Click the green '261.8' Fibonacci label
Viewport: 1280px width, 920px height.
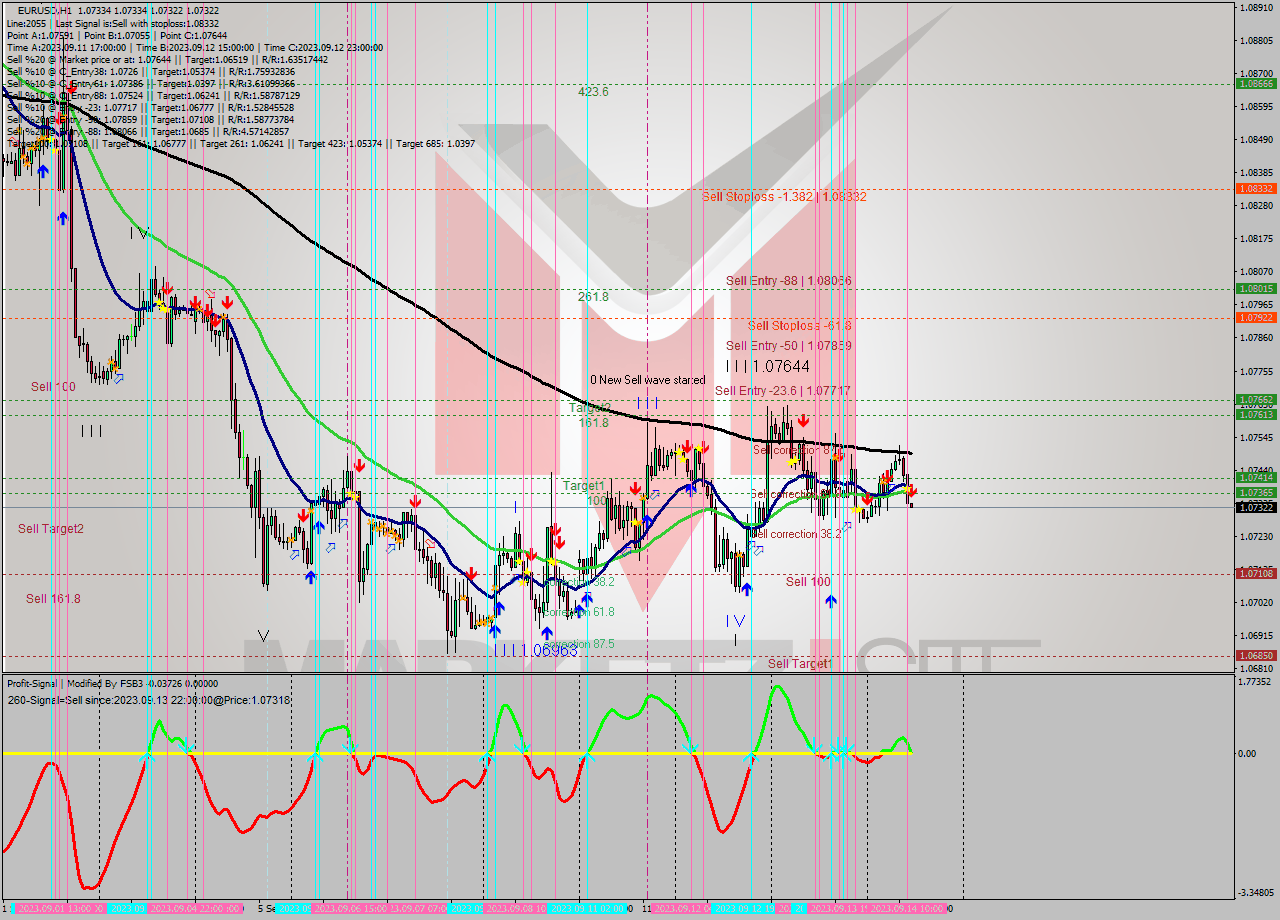click(x=593, y=297)
